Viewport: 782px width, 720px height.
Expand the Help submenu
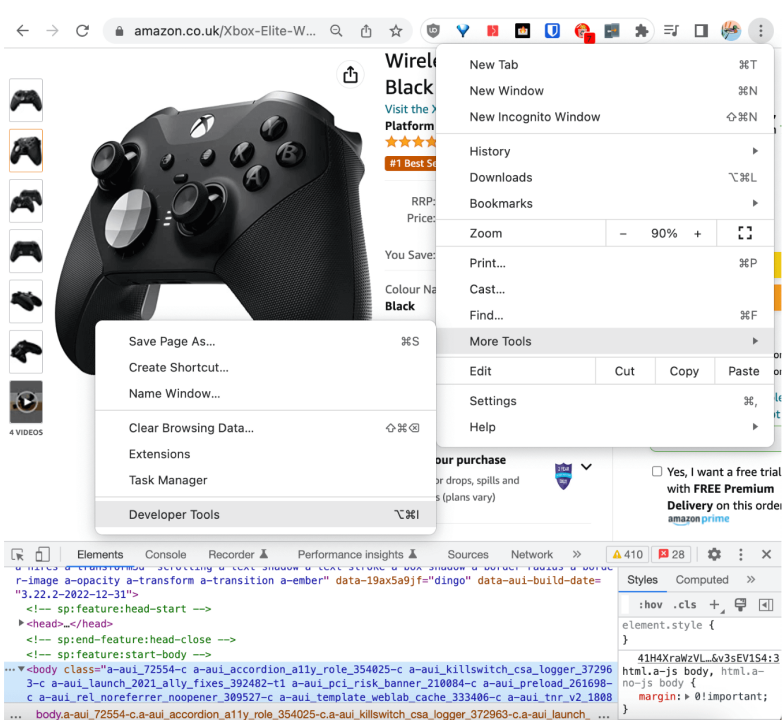pos(605,427)
